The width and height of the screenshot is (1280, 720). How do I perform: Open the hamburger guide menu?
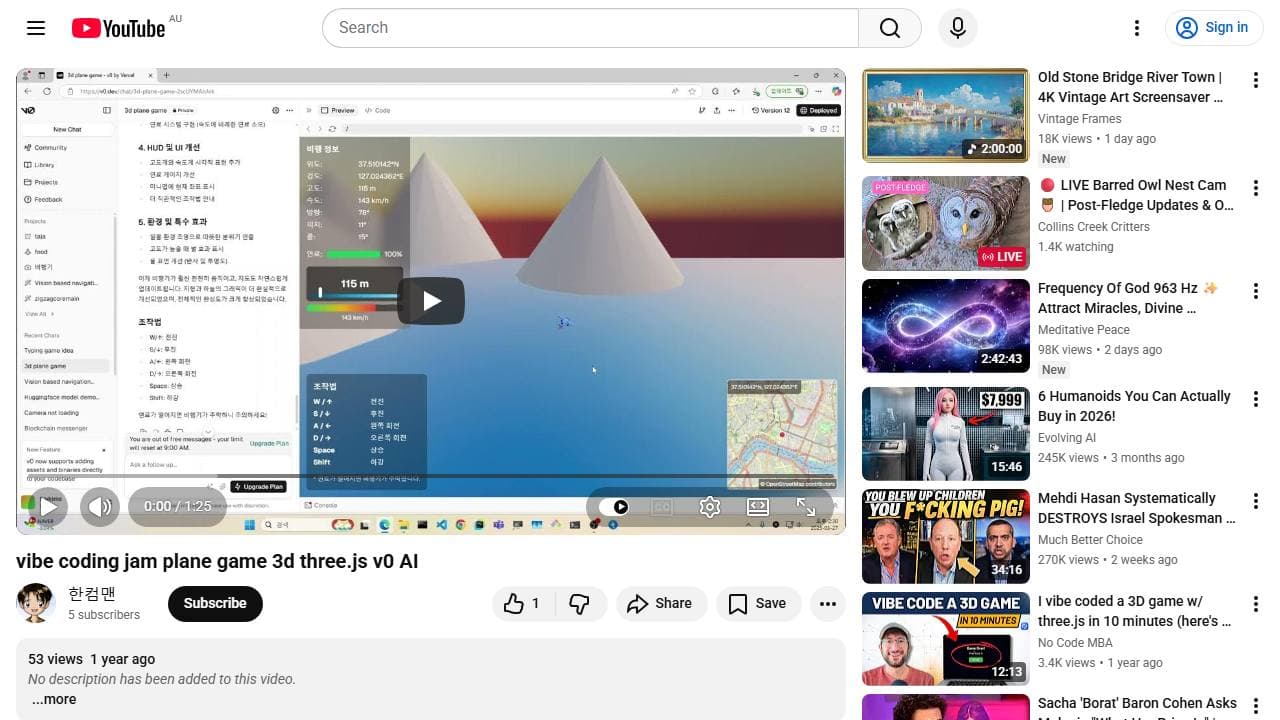[36, 28]
